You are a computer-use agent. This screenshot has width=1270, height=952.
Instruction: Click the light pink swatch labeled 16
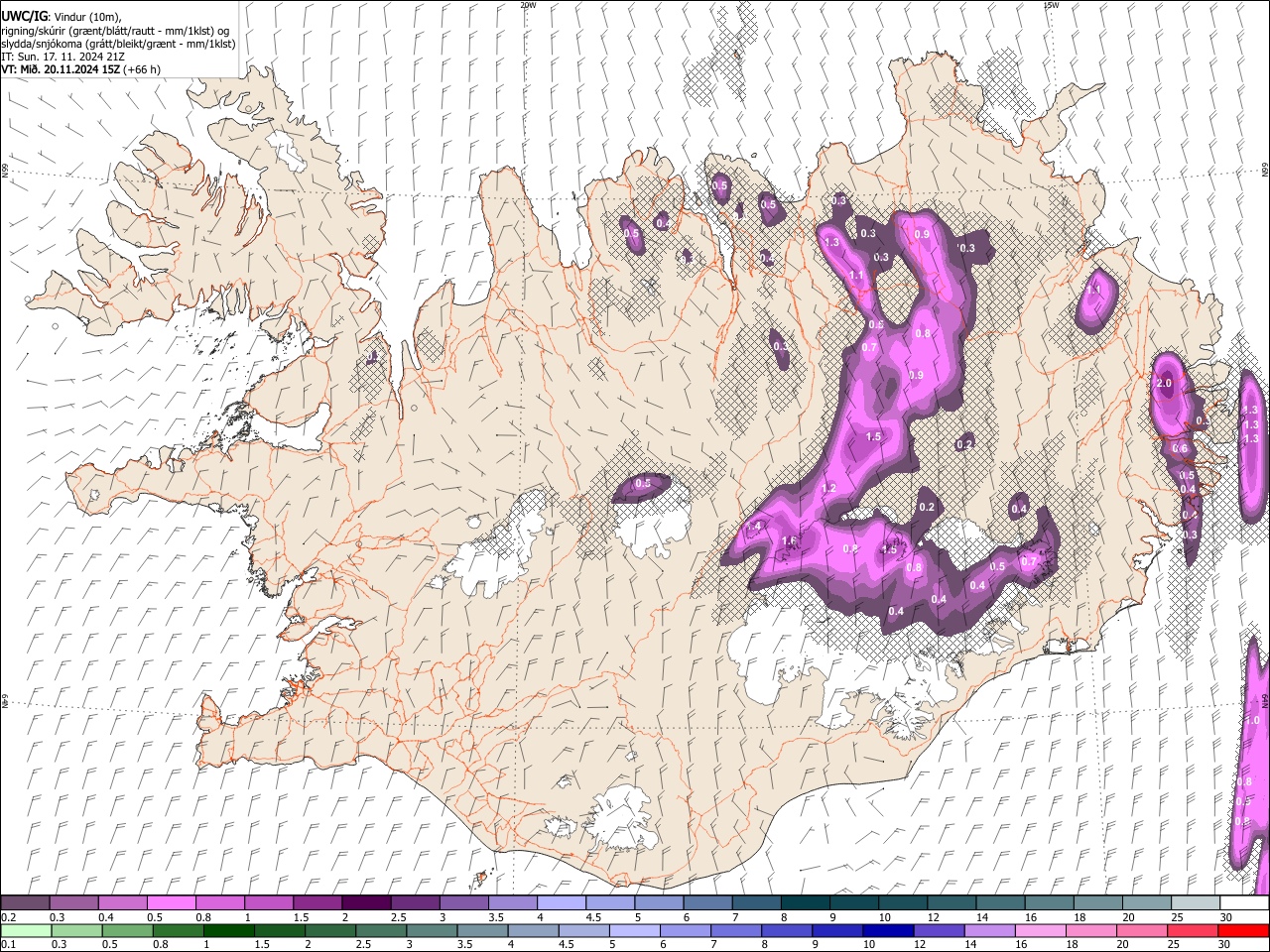tap(1041, 931)
